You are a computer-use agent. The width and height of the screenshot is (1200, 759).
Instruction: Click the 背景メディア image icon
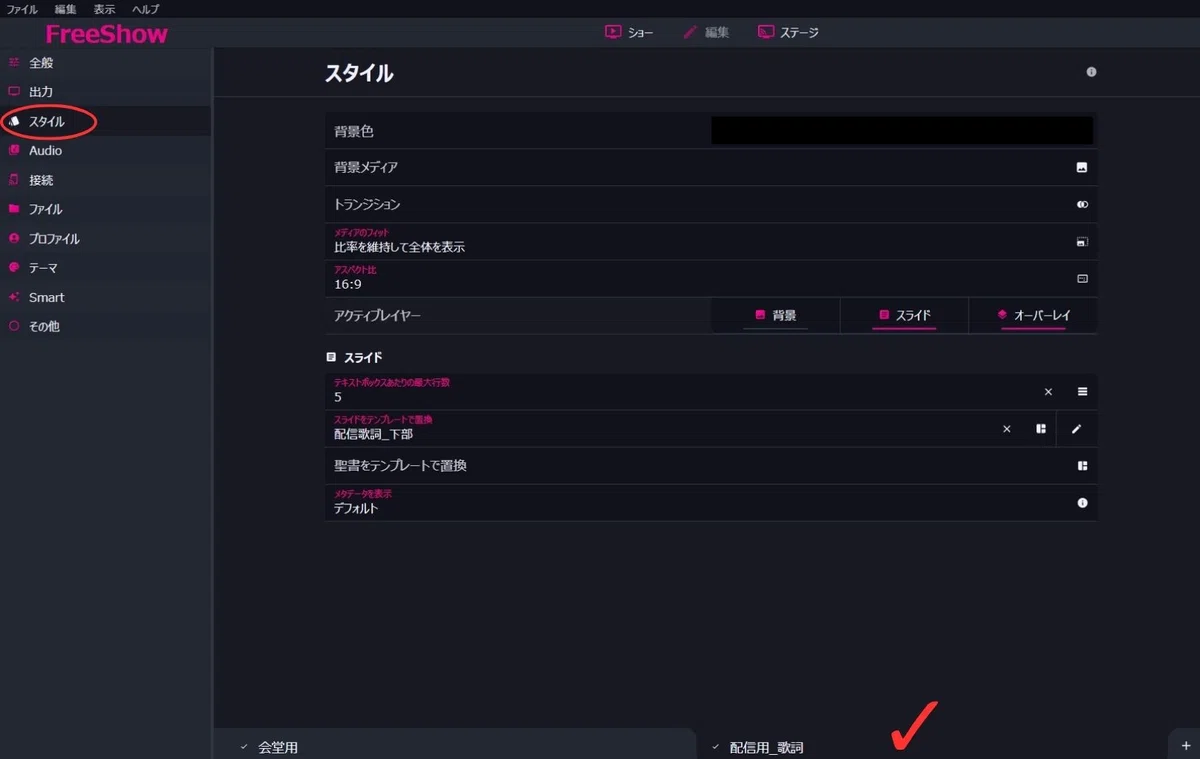click(1082, 167)
